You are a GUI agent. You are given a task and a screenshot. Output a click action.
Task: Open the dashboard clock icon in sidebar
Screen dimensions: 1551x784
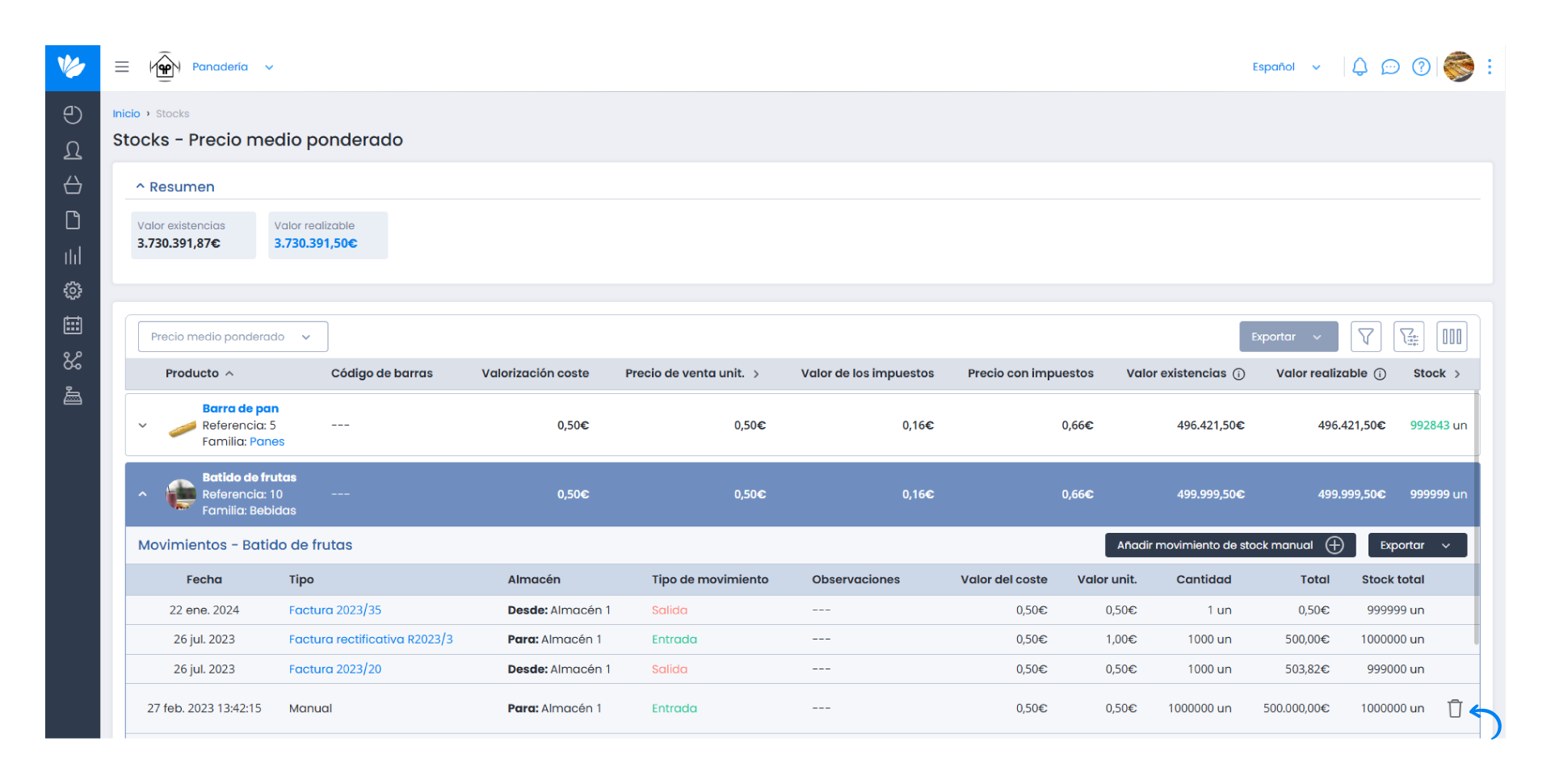pos(73,115)
